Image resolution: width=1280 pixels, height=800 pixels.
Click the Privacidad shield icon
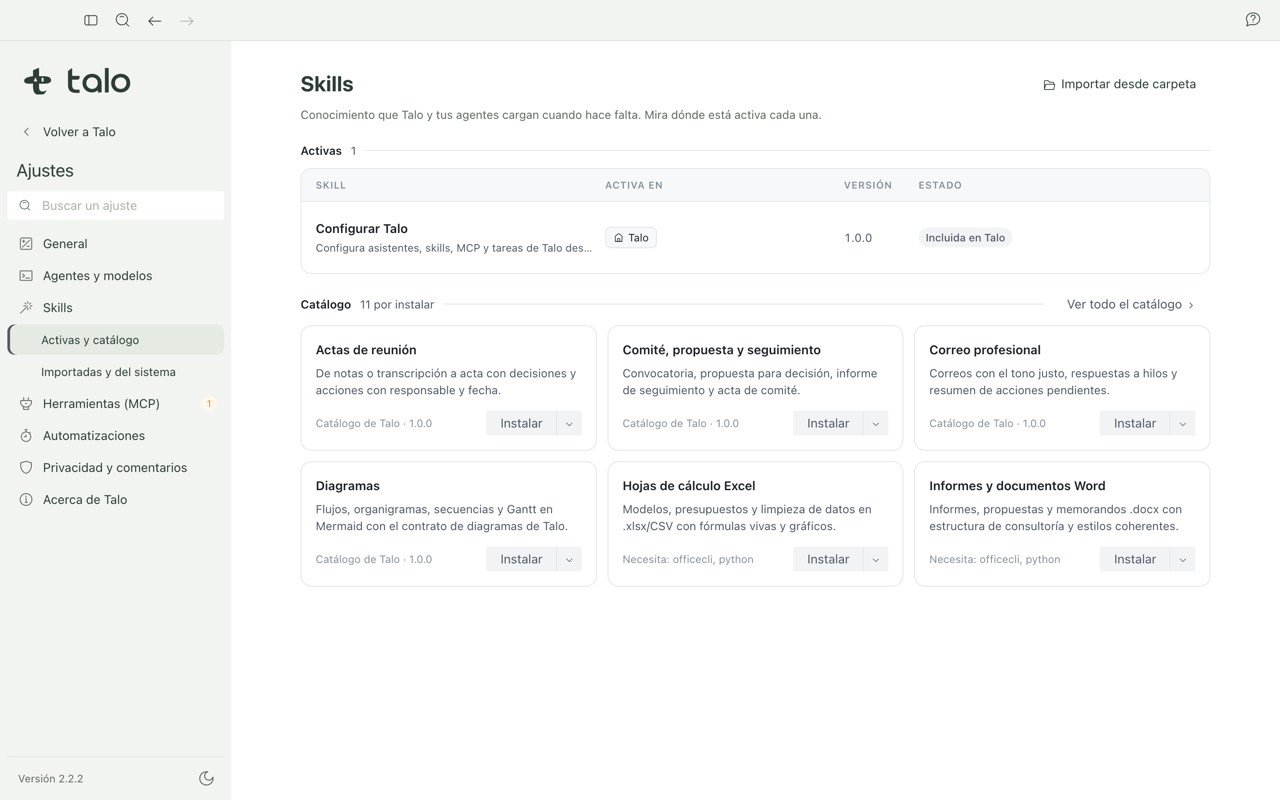pos(26,468)
